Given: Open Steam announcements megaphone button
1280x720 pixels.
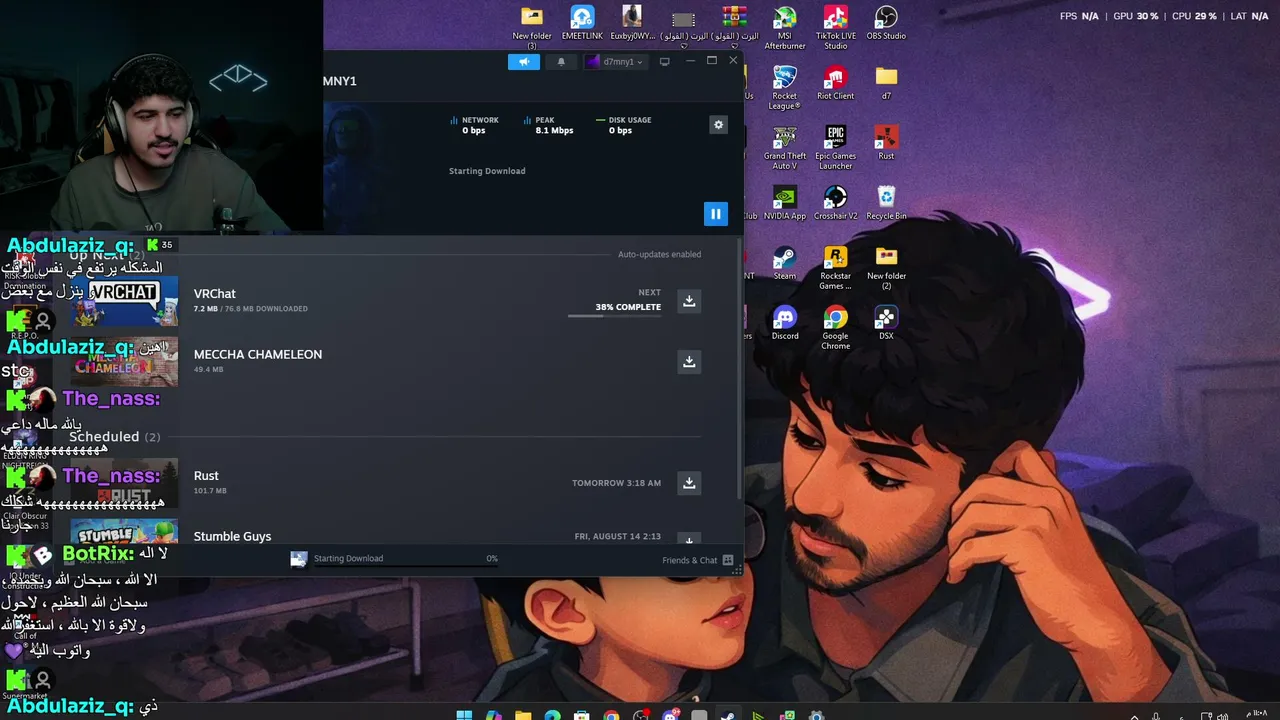Looking at the screenshot, I should (x=523, y=62).
